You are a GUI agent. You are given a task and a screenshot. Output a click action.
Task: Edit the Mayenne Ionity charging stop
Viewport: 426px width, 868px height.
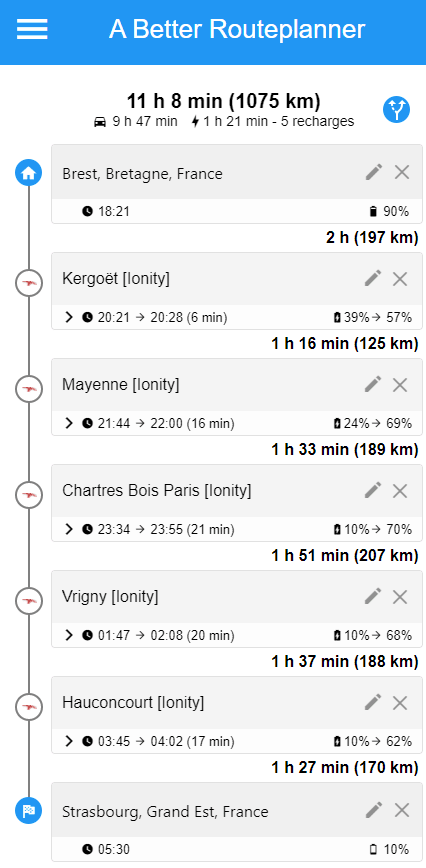pos(373,384)
